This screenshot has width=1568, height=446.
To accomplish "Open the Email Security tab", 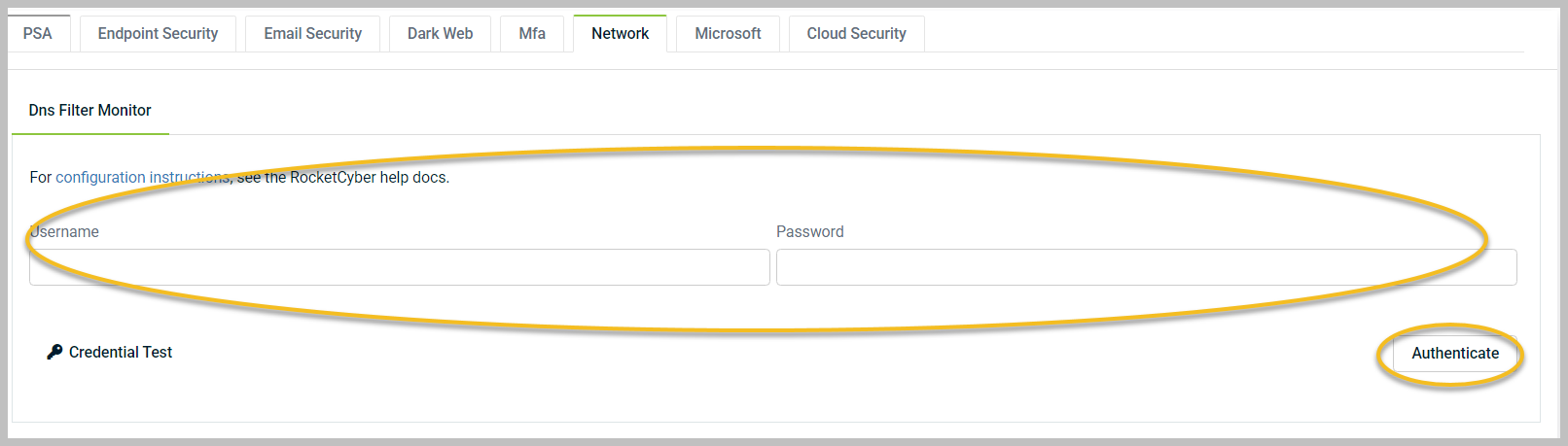I will point(312,33).
